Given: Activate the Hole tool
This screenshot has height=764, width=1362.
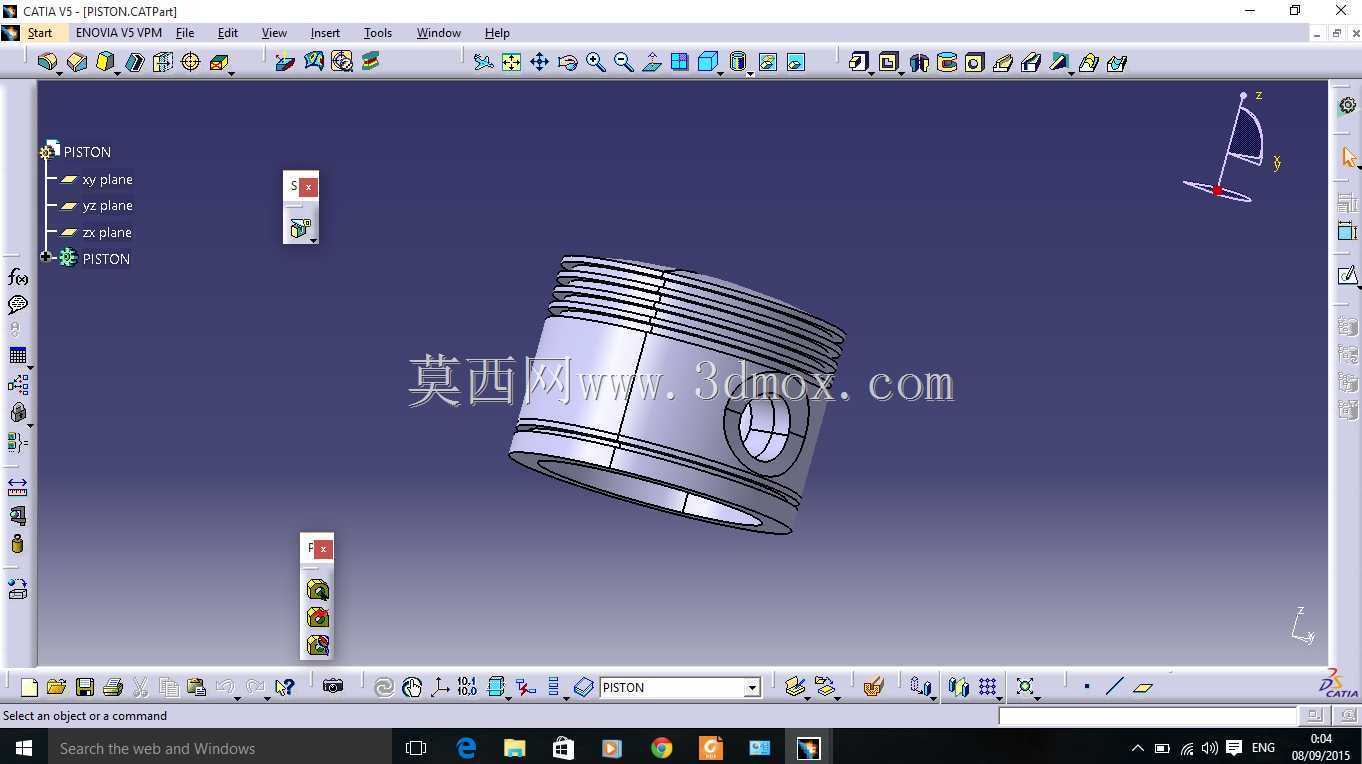Looking at the screenshot, I should click(x=974, y=62).
